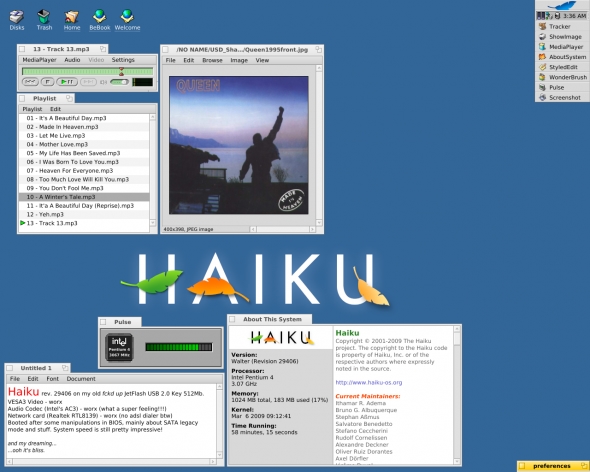Select Tracker in the Deskbar

[x=562, y=26]
